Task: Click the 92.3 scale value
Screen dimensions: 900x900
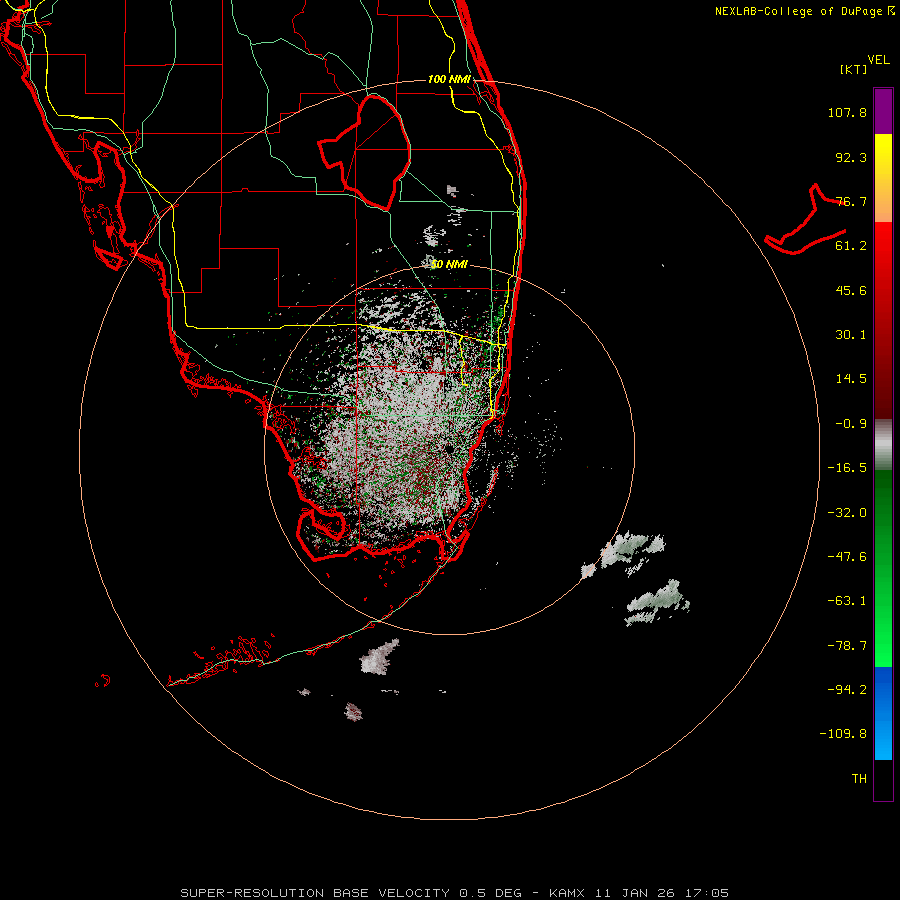Action: (851, 157)
